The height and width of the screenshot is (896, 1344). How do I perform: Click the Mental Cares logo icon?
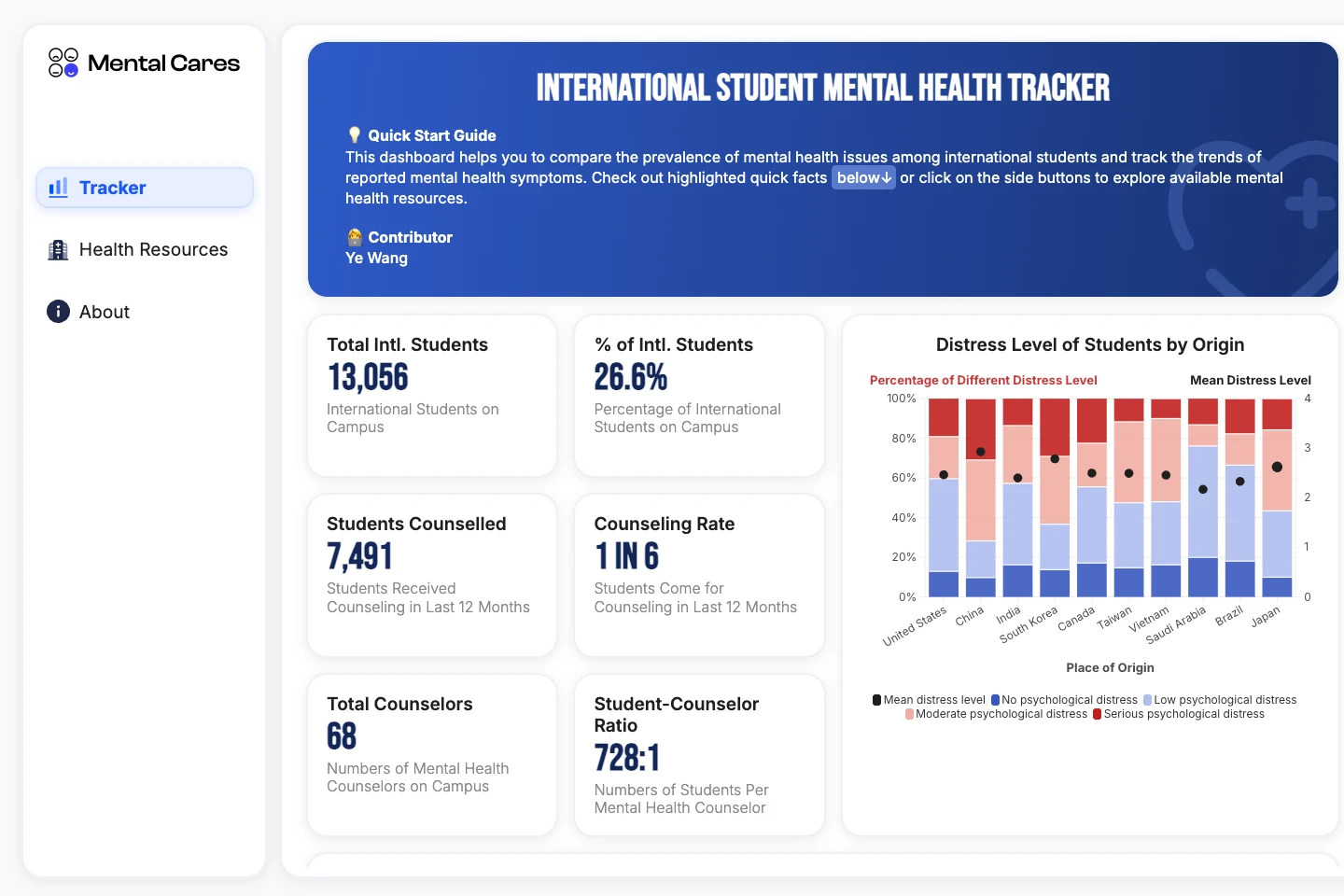(x=63, y=63)
